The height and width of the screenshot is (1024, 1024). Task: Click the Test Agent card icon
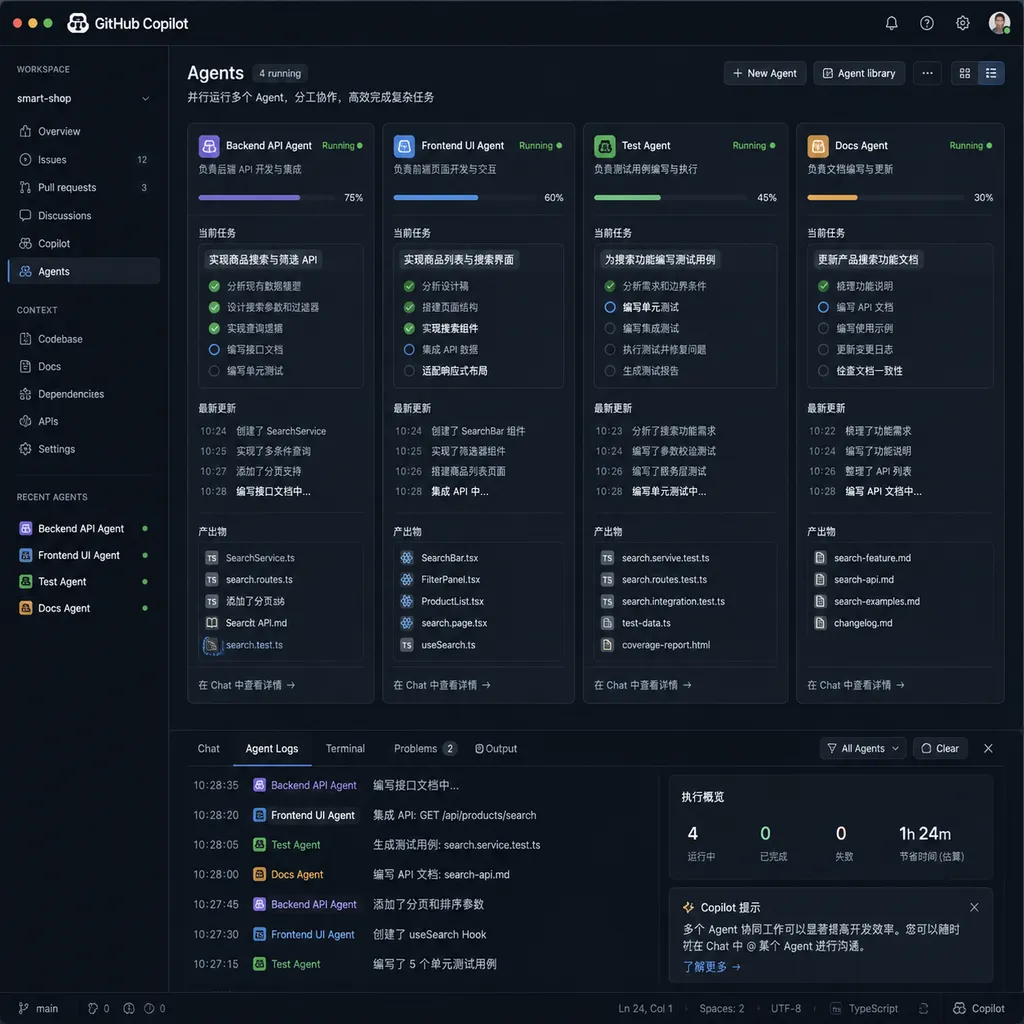605,146
